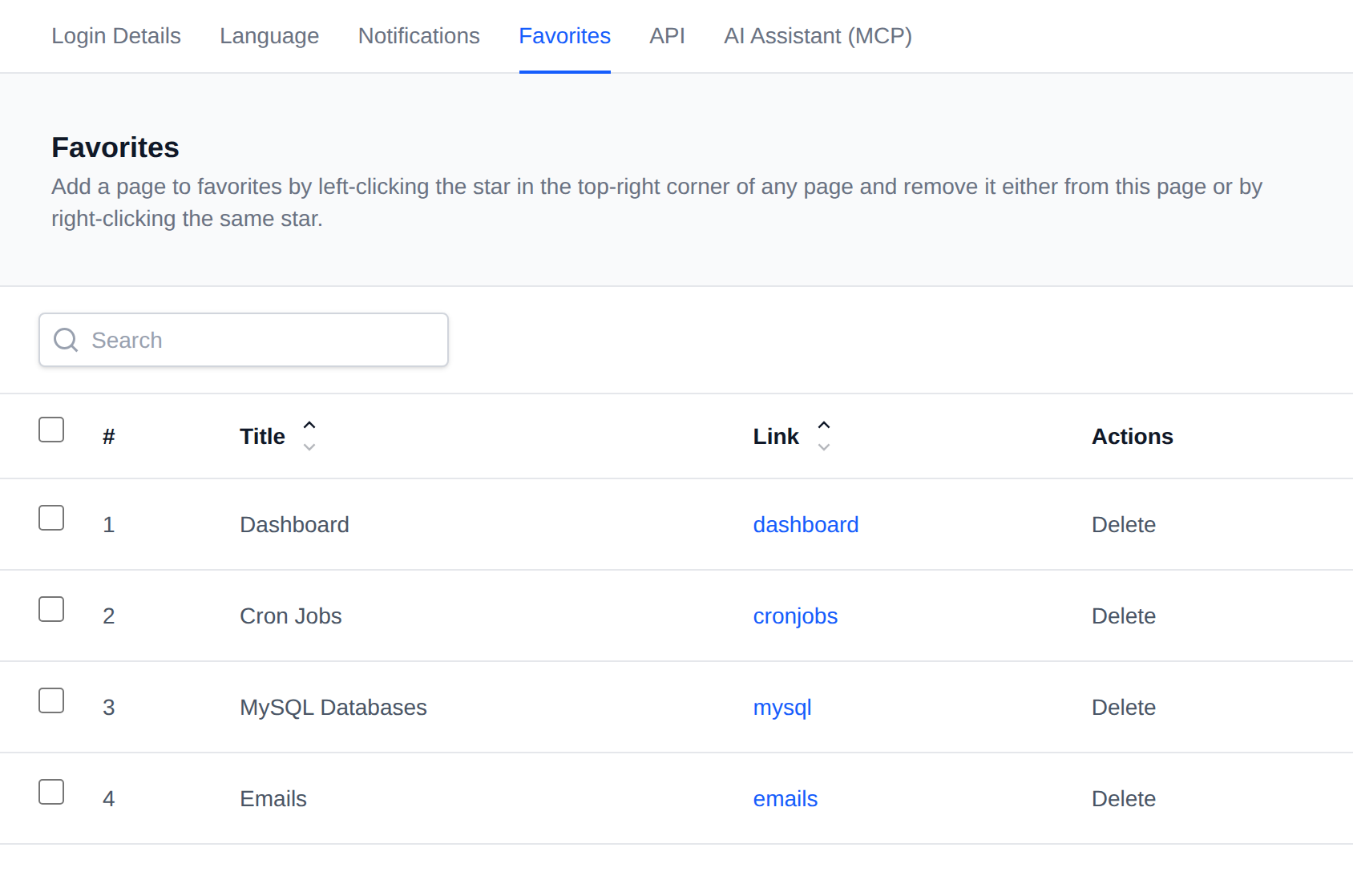Delete the Dashboard favorite
This screenshot has width=1353, height=896.
[x=1124, y=525]
